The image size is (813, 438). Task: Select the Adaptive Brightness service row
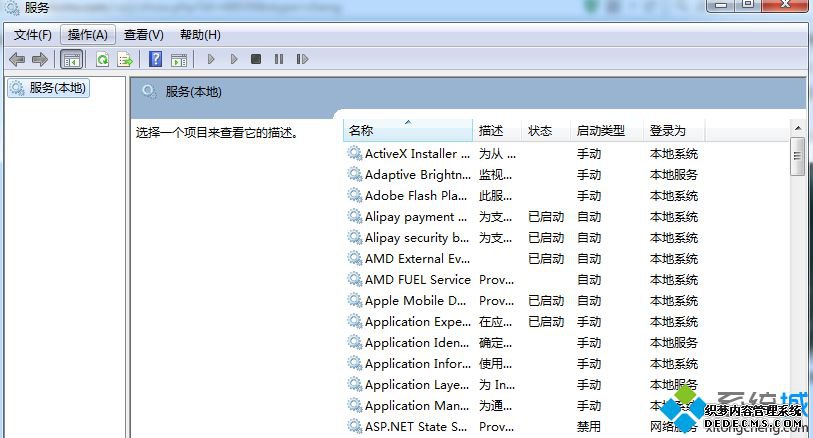pos(523,175)
